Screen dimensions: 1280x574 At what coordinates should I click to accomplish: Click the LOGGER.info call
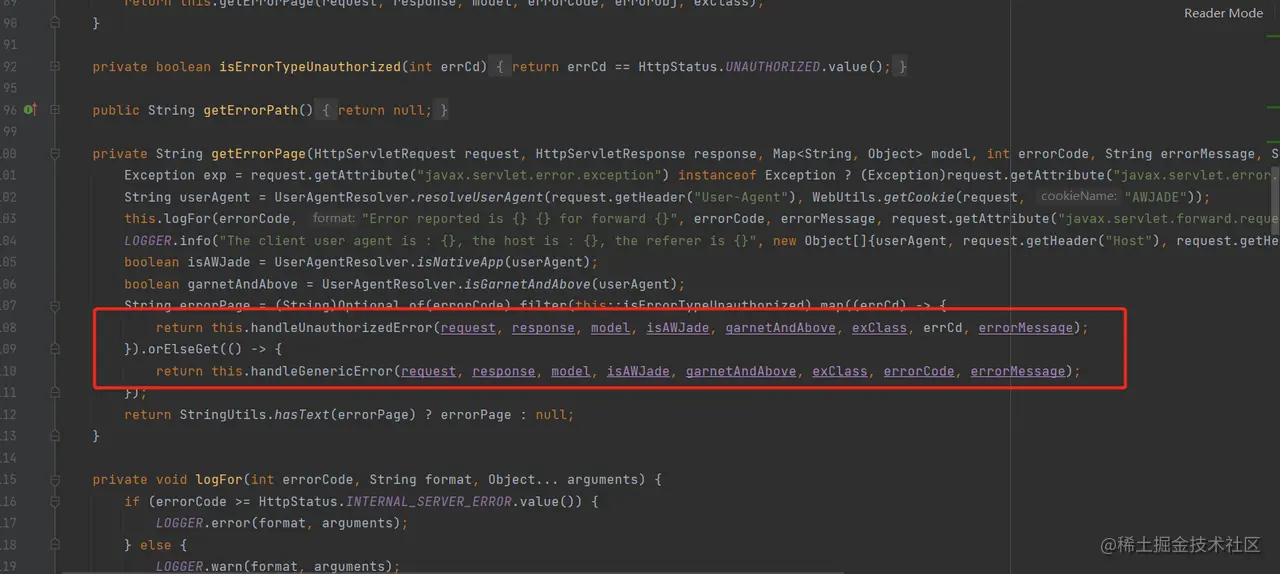tap(168, 241)
